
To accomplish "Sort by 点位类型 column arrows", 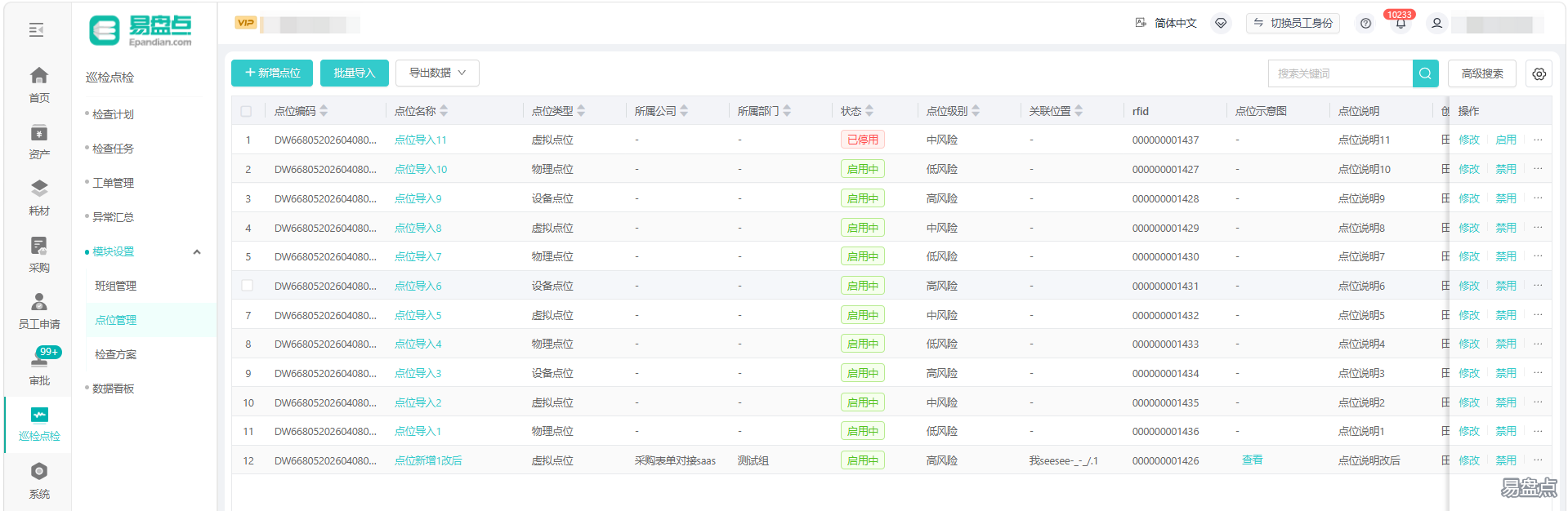I will (x=581, y=111).
